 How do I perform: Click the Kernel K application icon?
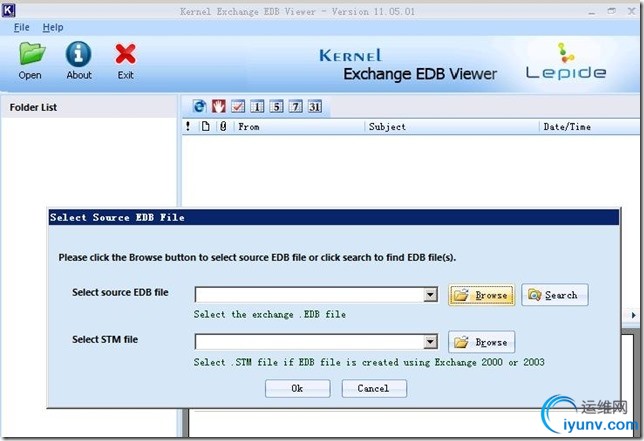[x=9, y=10]
